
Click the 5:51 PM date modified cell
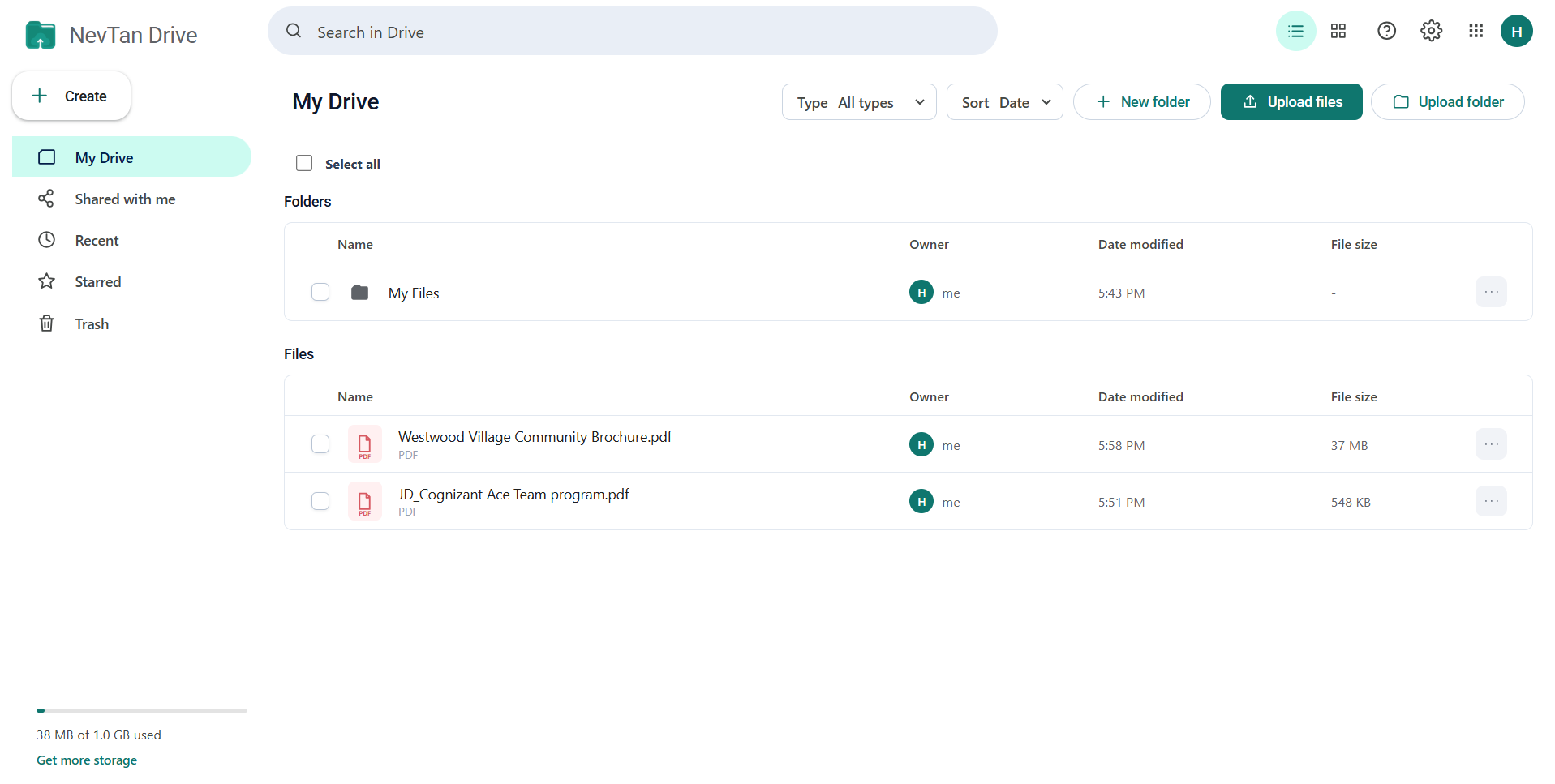(1122, 502)
